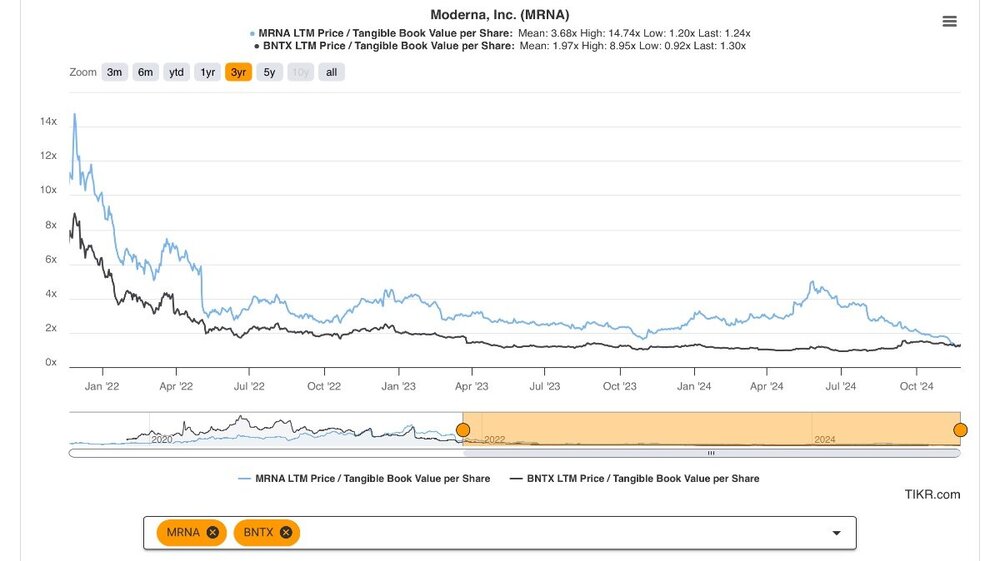Show all data with the all zoom button
Viewport: 1000px width, 561px height.
pos(332,72)
